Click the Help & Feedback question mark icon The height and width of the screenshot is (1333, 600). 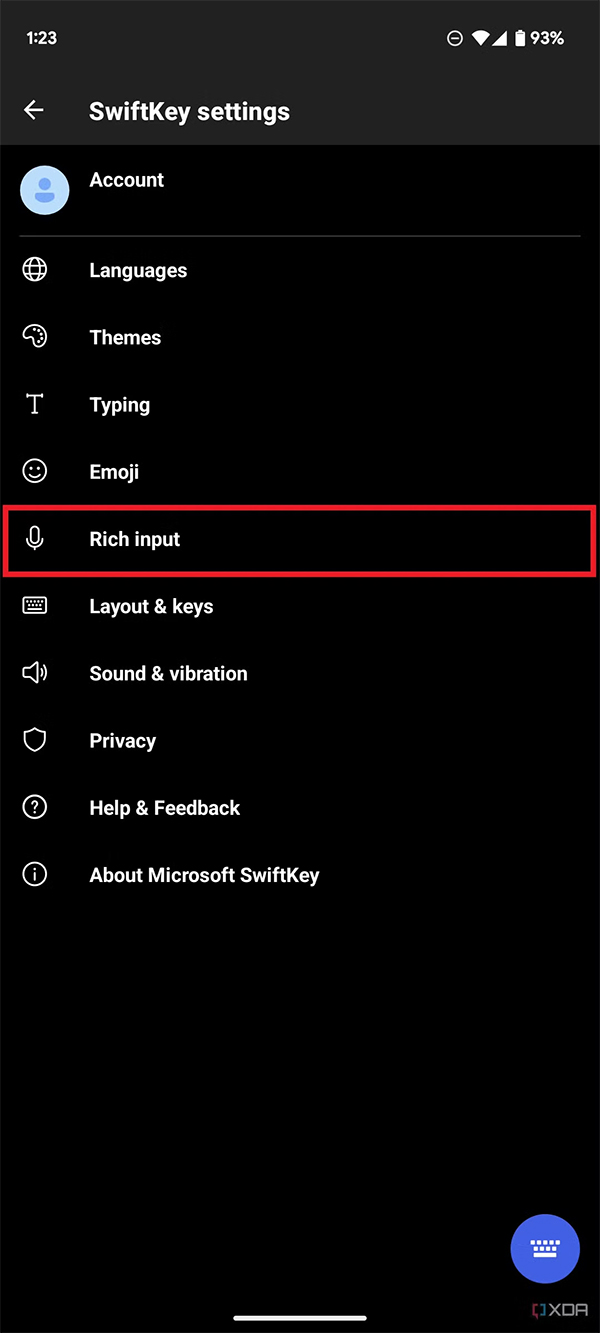click(x=35, y=807)
